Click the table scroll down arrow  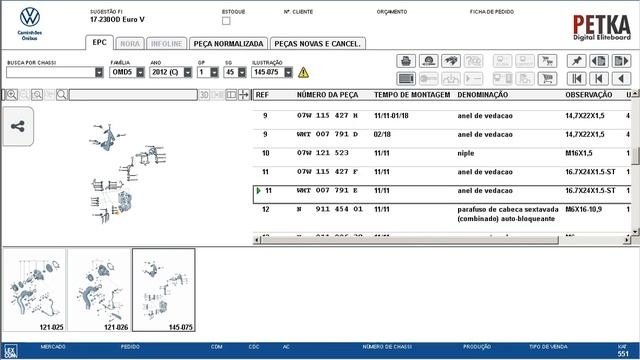[636, 231]
